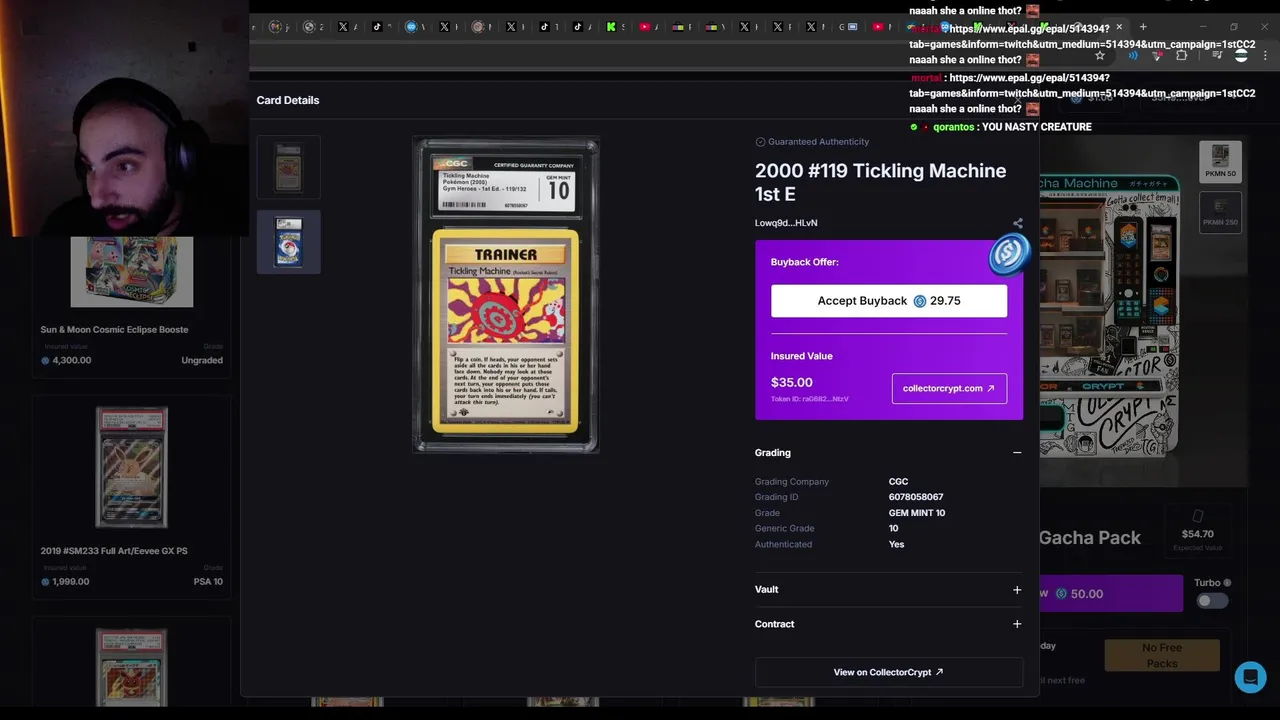Open the Eevee GX PSA 10 card
Viewport: 1280px width, 720px height.
pyautogui.click(x=132, y=496)
